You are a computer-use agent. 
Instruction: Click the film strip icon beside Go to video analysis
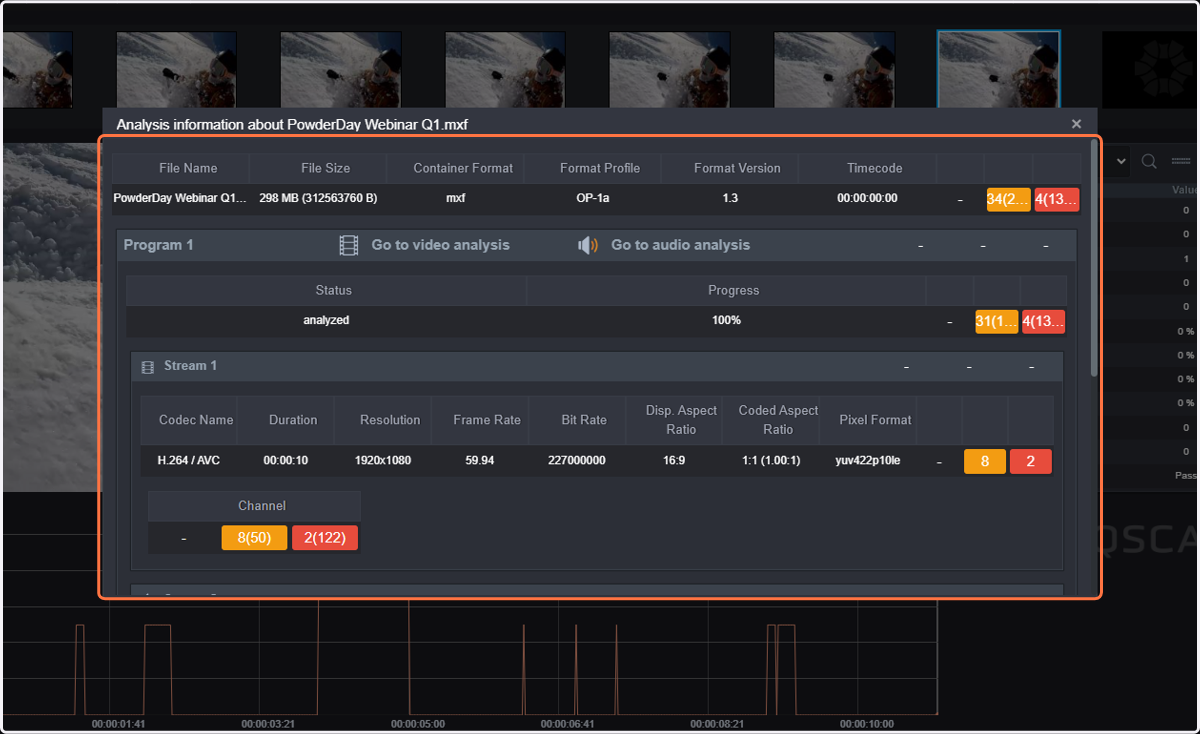click(348, 245)
